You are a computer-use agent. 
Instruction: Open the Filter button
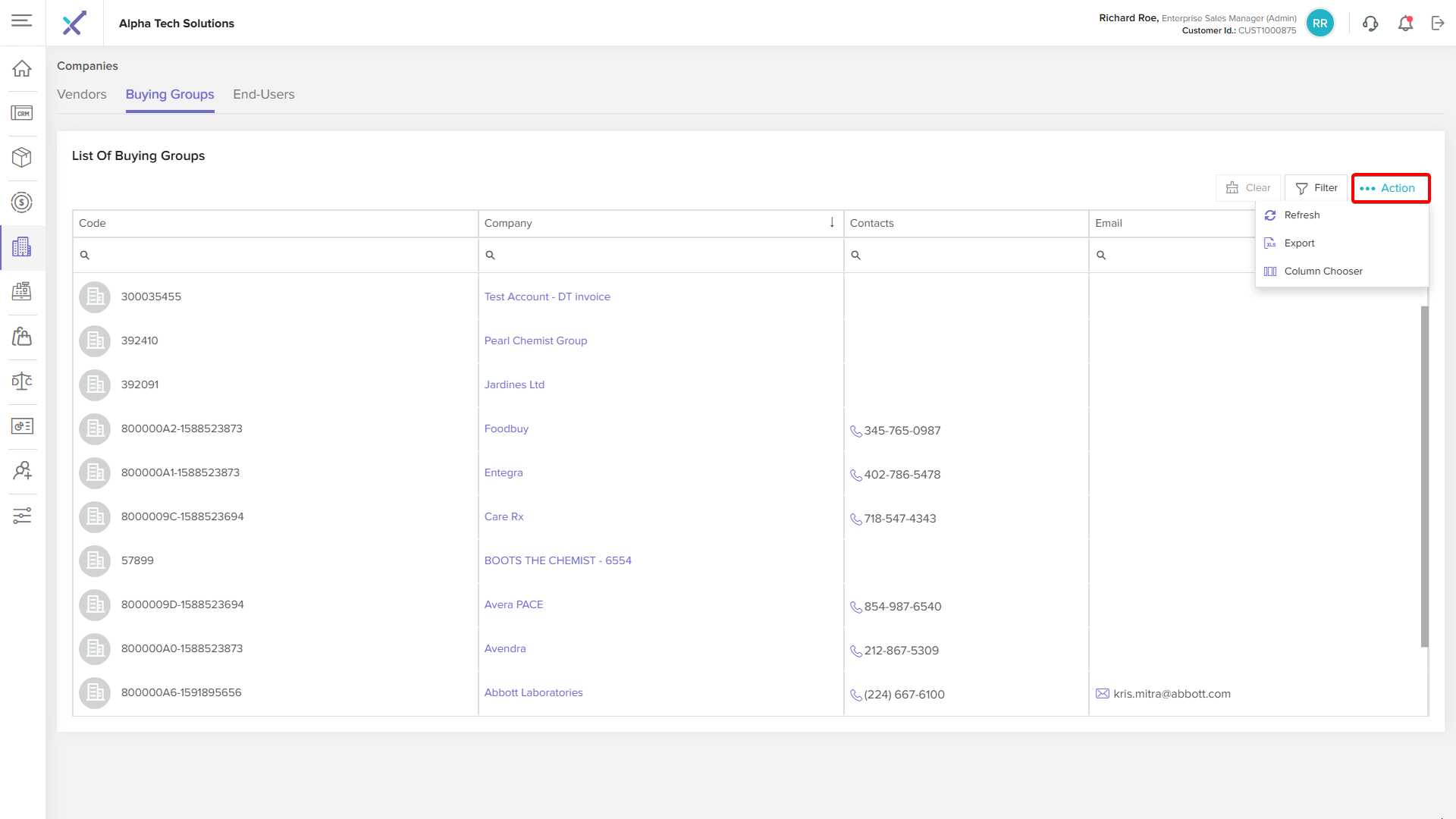1316,188
